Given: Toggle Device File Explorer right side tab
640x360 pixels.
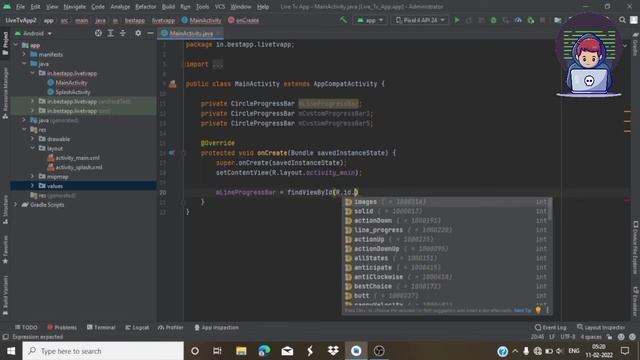Looking at the screenshot, I should pos(635,248).
